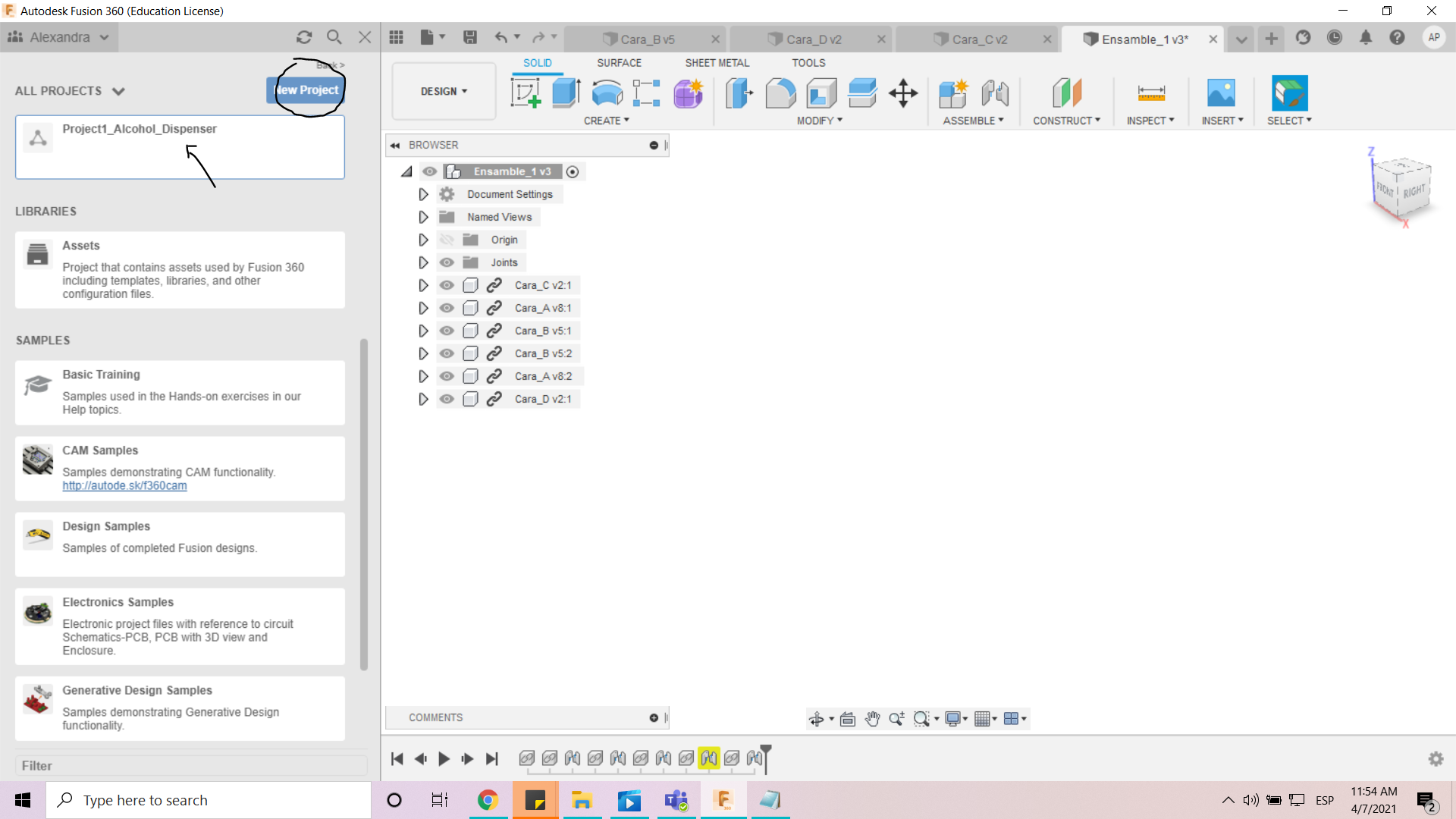Click the Offset Plane Construct icon

click(x=1066, y=93)
